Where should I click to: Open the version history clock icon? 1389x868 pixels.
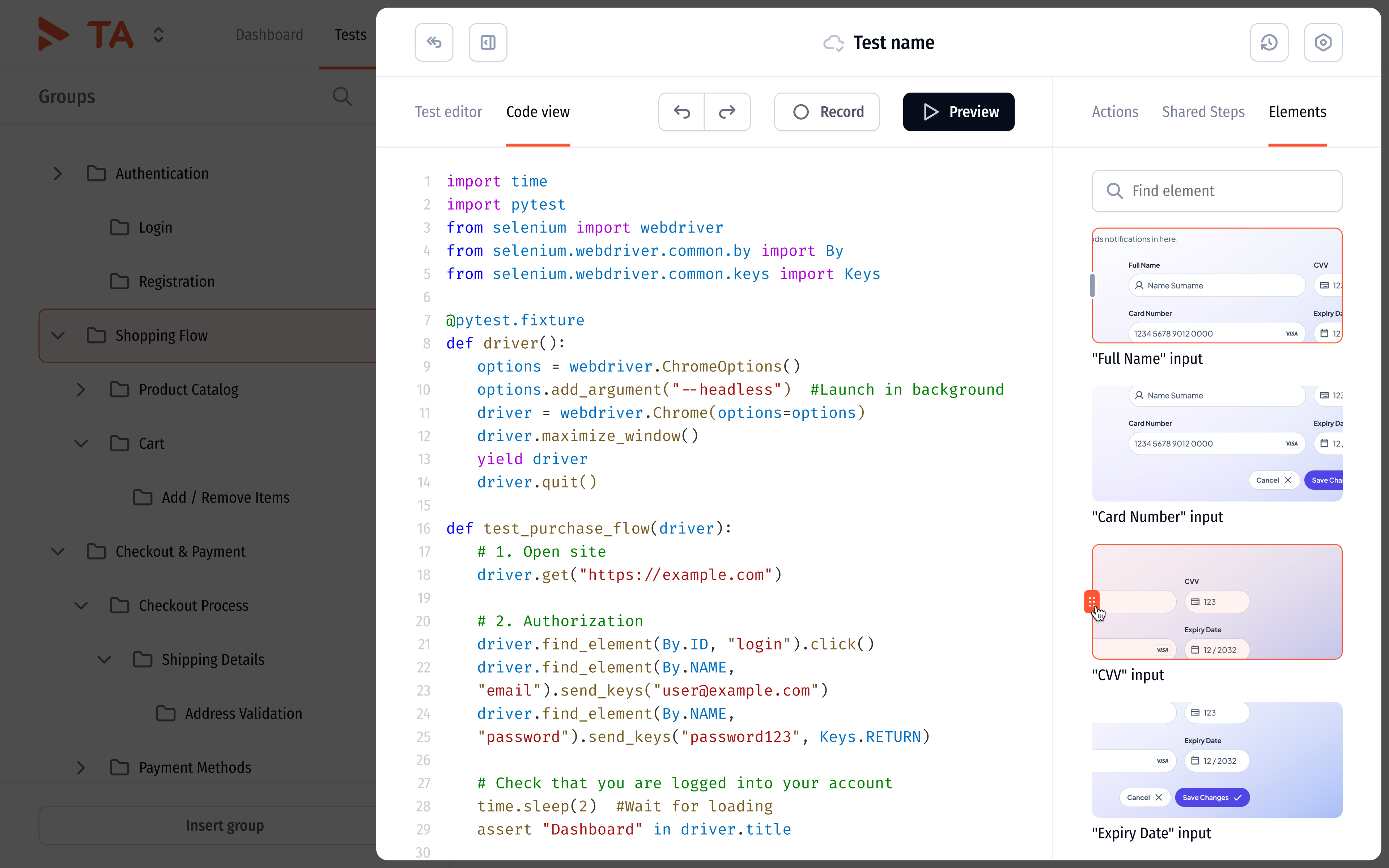(x=1269, y=42)
